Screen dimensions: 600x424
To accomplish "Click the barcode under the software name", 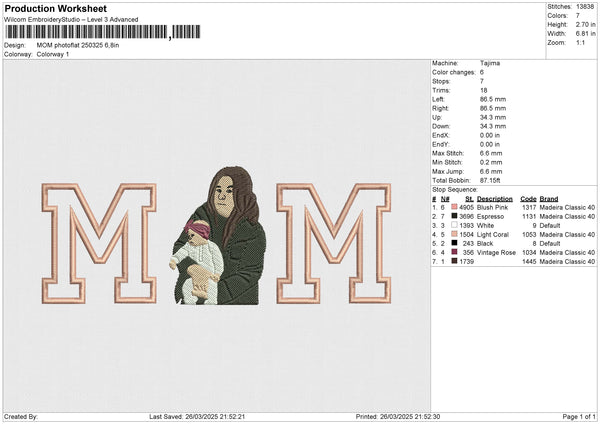I will [x=103, y=32].
